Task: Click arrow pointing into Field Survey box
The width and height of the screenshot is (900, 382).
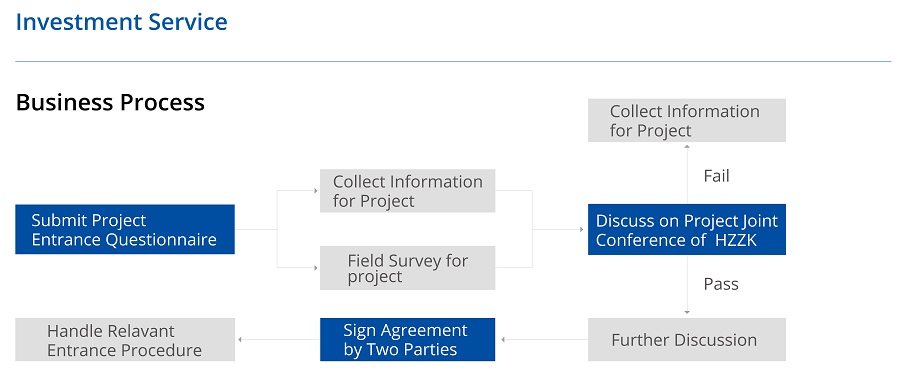Action: (x=315, y=268)
